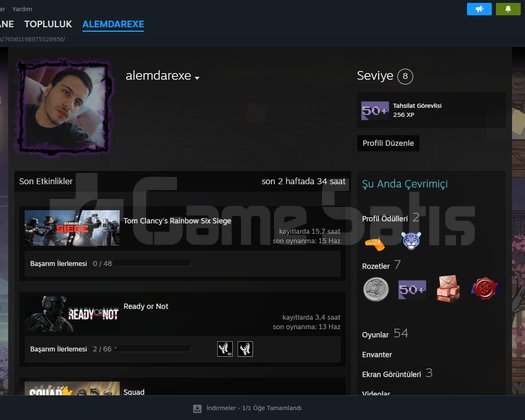Image resolution: width=525 pixels, height=420 pixels.
Task: Click the profile URL address text
Action: (x=32, y=39)
